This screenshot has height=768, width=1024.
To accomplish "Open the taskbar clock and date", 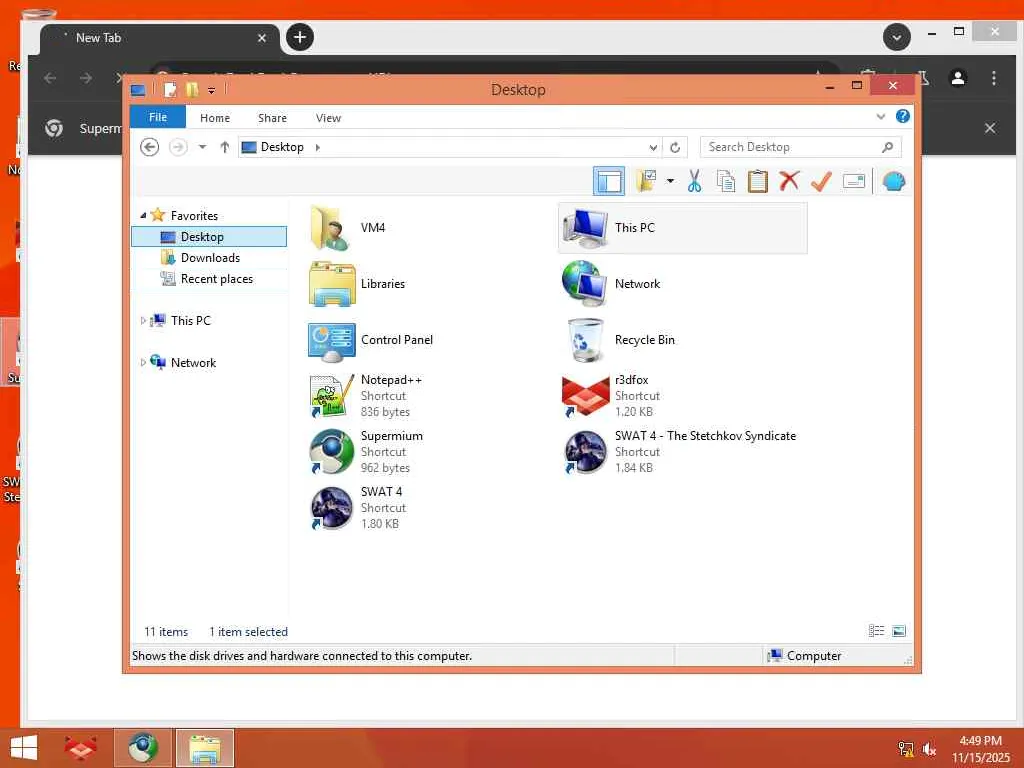I will tap(980, 749).
